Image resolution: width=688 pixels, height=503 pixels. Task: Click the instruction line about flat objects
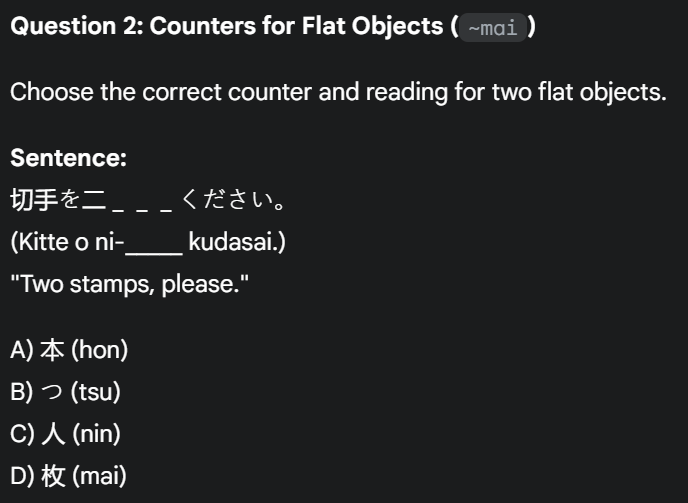tap(338, 92)
